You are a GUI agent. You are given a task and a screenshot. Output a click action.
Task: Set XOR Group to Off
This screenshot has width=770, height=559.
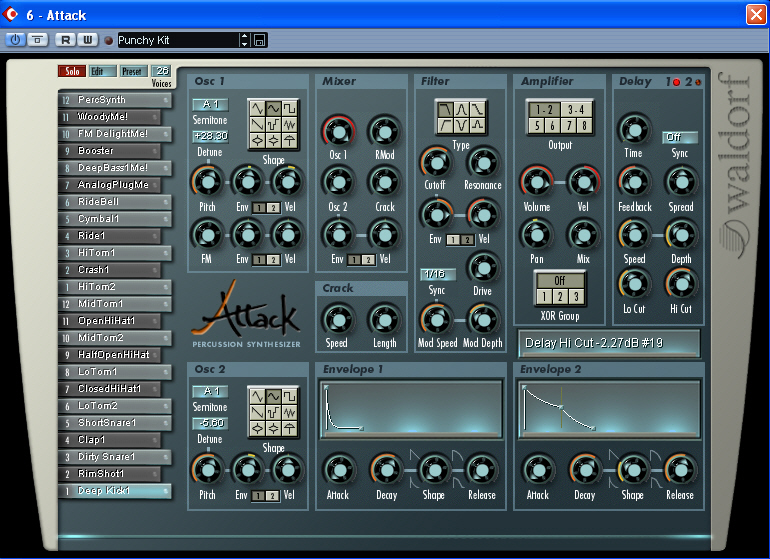tap(559, 280)
